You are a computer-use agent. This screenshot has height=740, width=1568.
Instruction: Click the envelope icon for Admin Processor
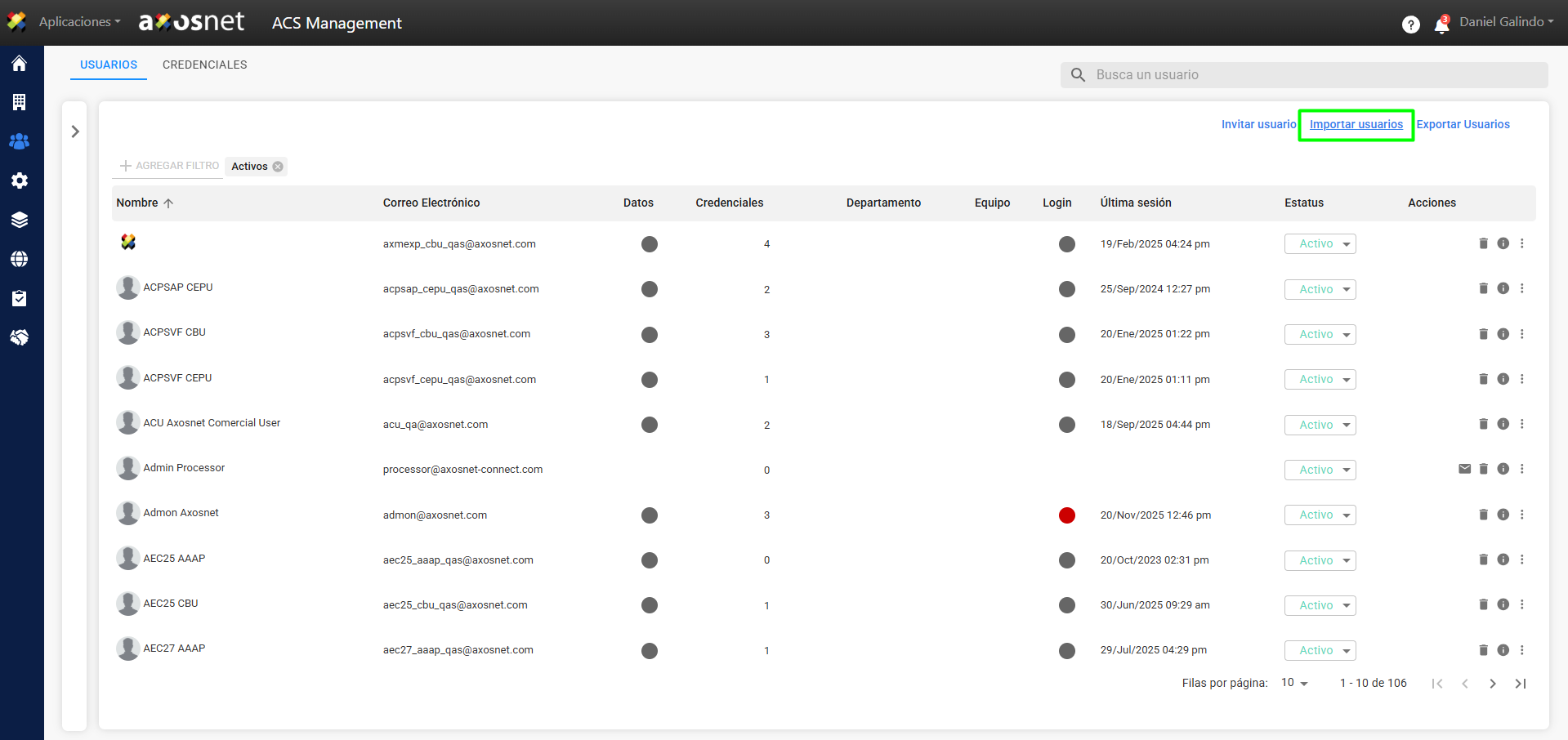coord(1464,469)
